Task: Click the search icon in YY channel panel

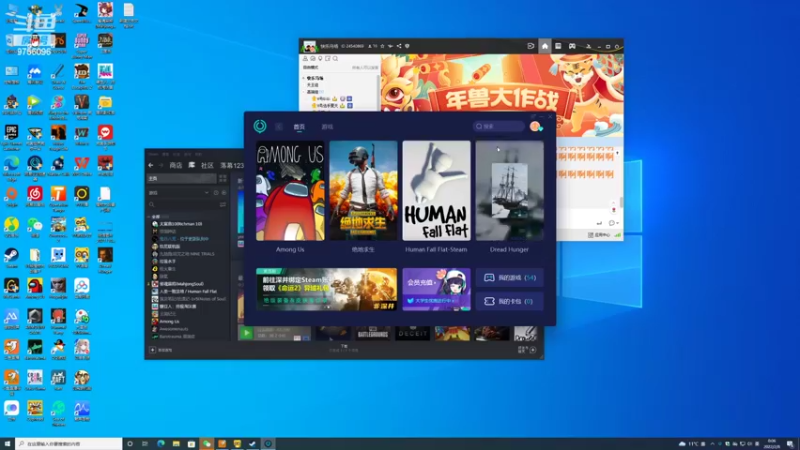Action: click(335, 59)
